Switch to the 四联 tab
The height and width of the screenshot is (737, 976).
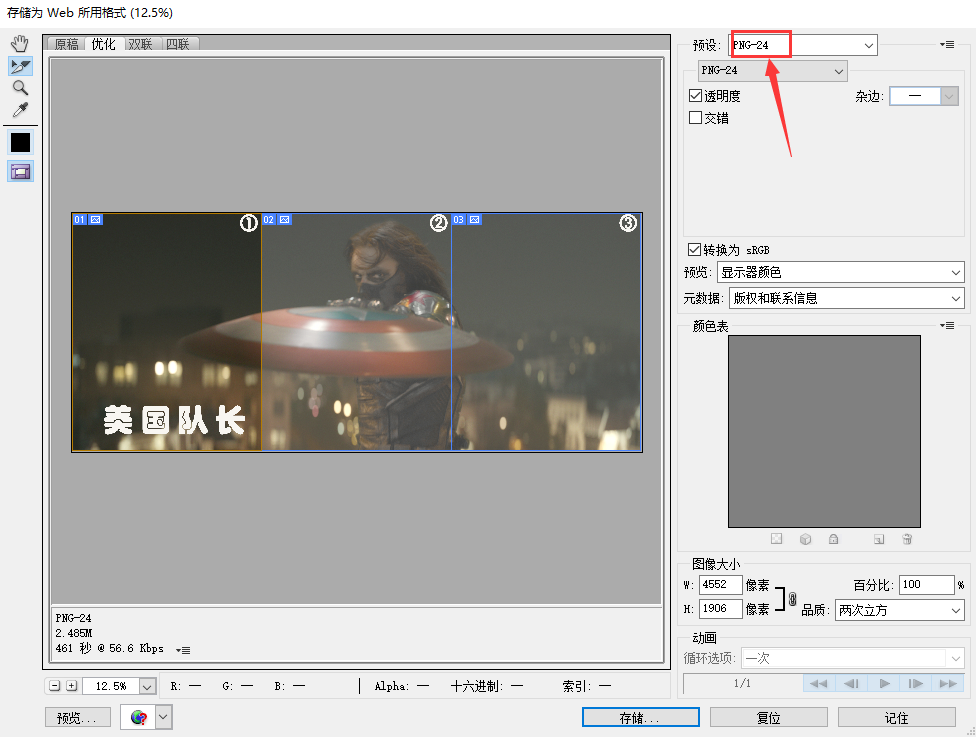[x=178, y=44]
